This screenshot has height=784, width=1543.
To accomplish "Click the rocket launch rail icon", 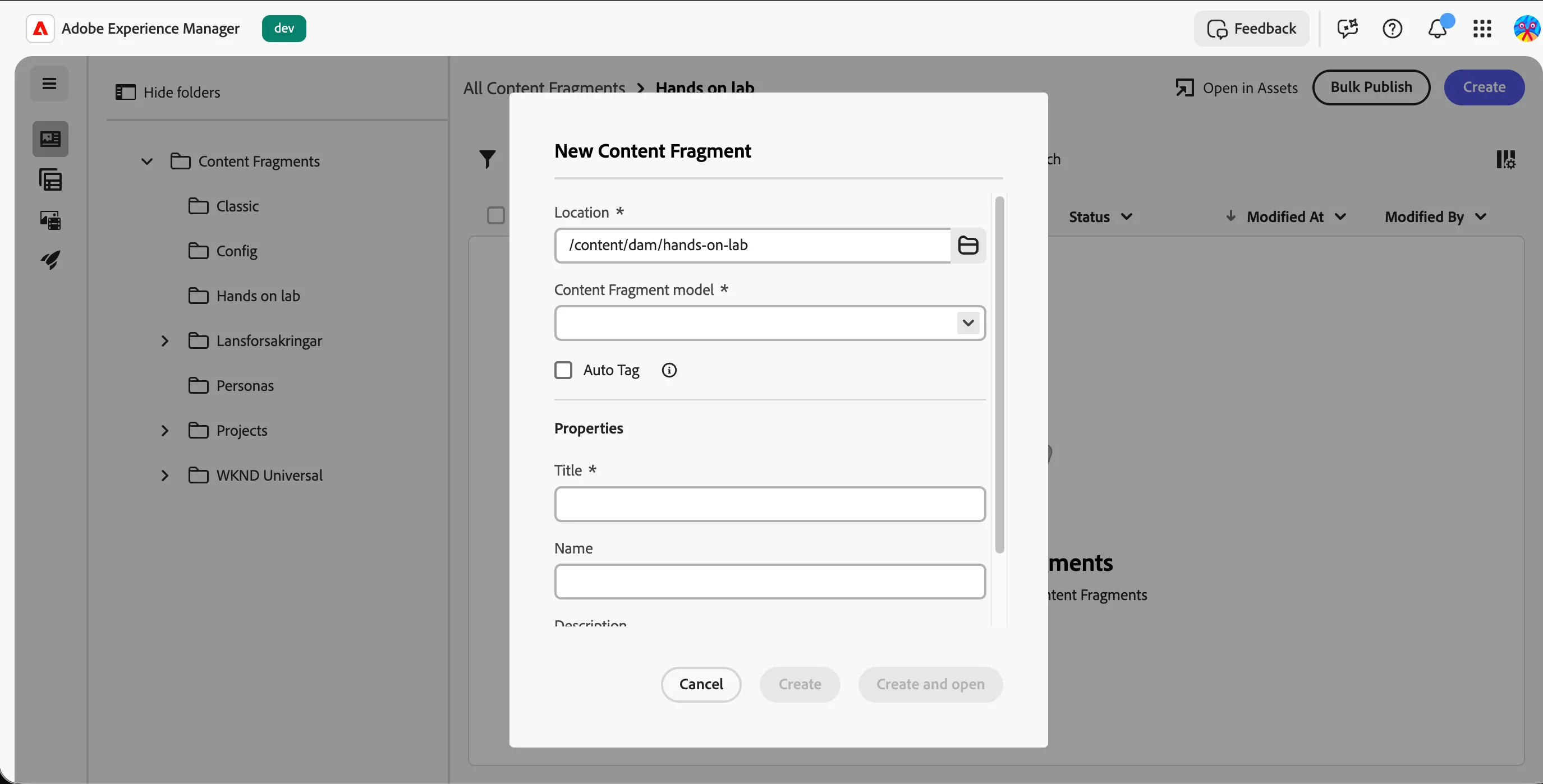I will click(50, 260).
